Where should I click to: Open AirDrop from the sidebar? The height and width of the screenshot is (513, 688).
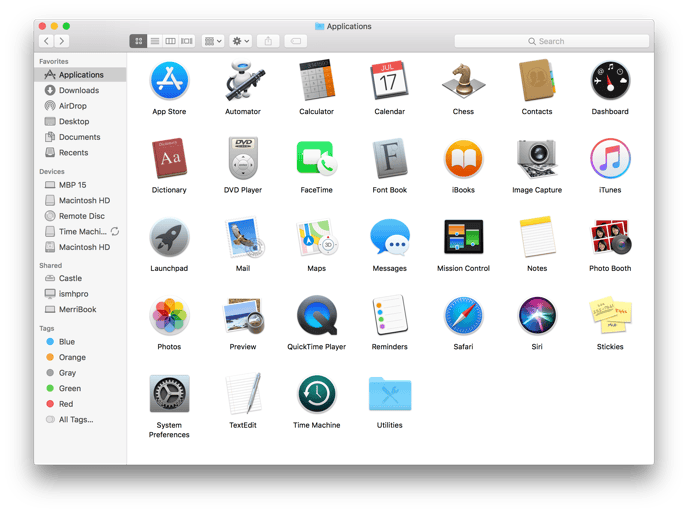click(80, 106)
